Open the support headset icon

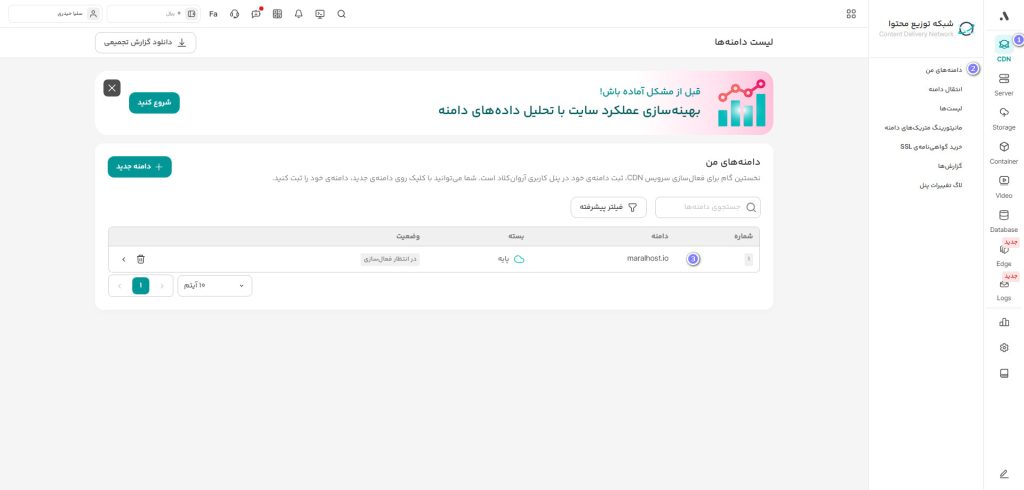tap(234, 14)
